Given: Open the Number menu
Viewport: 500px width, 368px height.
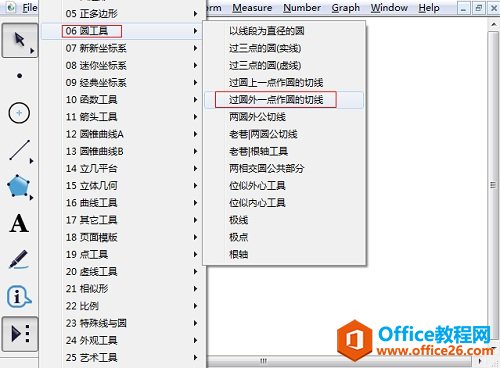Looking at the screenshot, I should point(302,7).
